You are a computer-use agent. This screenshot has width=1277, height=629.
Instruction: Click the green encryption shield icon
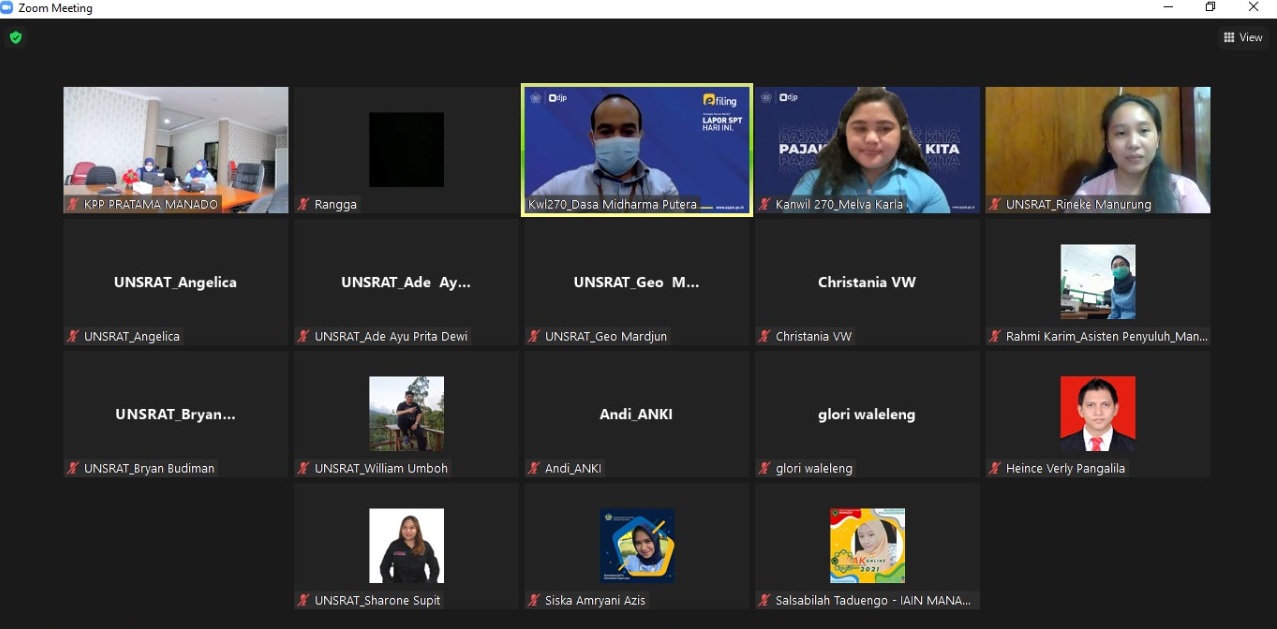point(15,38)
